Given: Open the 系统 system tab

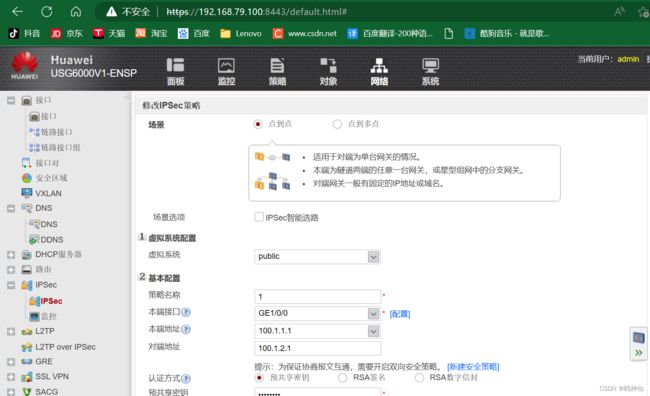Looking at the screenshot, I should tap(430, 72).
